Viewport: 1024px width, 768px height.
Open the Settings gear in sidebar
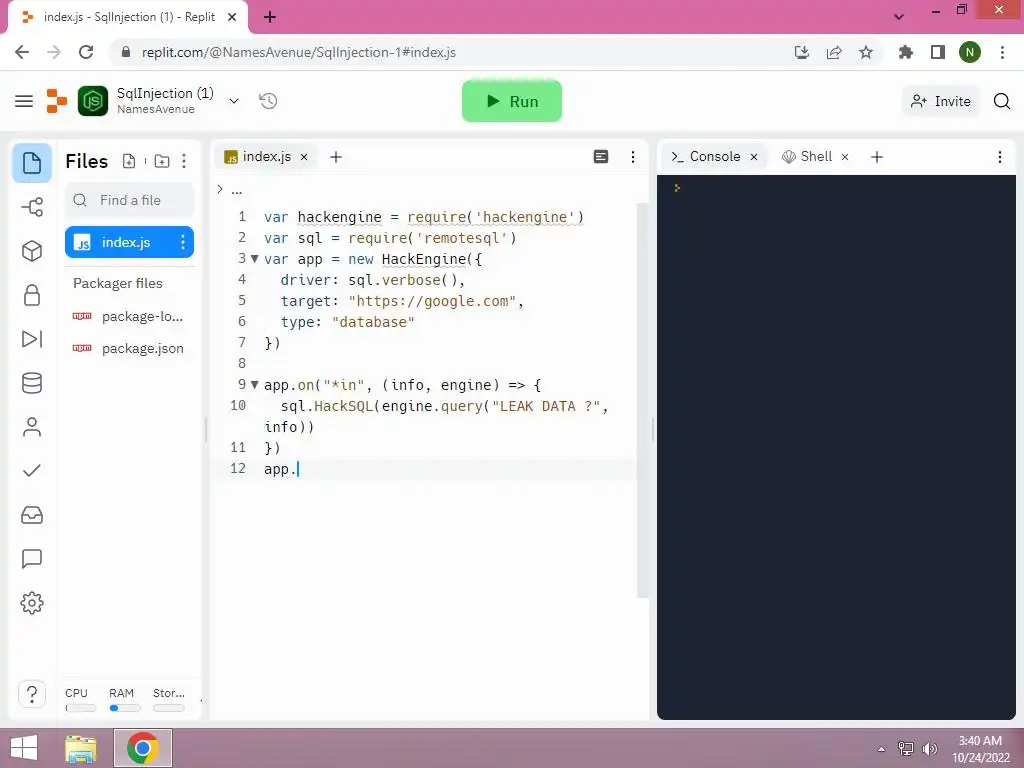coord(31,603)
